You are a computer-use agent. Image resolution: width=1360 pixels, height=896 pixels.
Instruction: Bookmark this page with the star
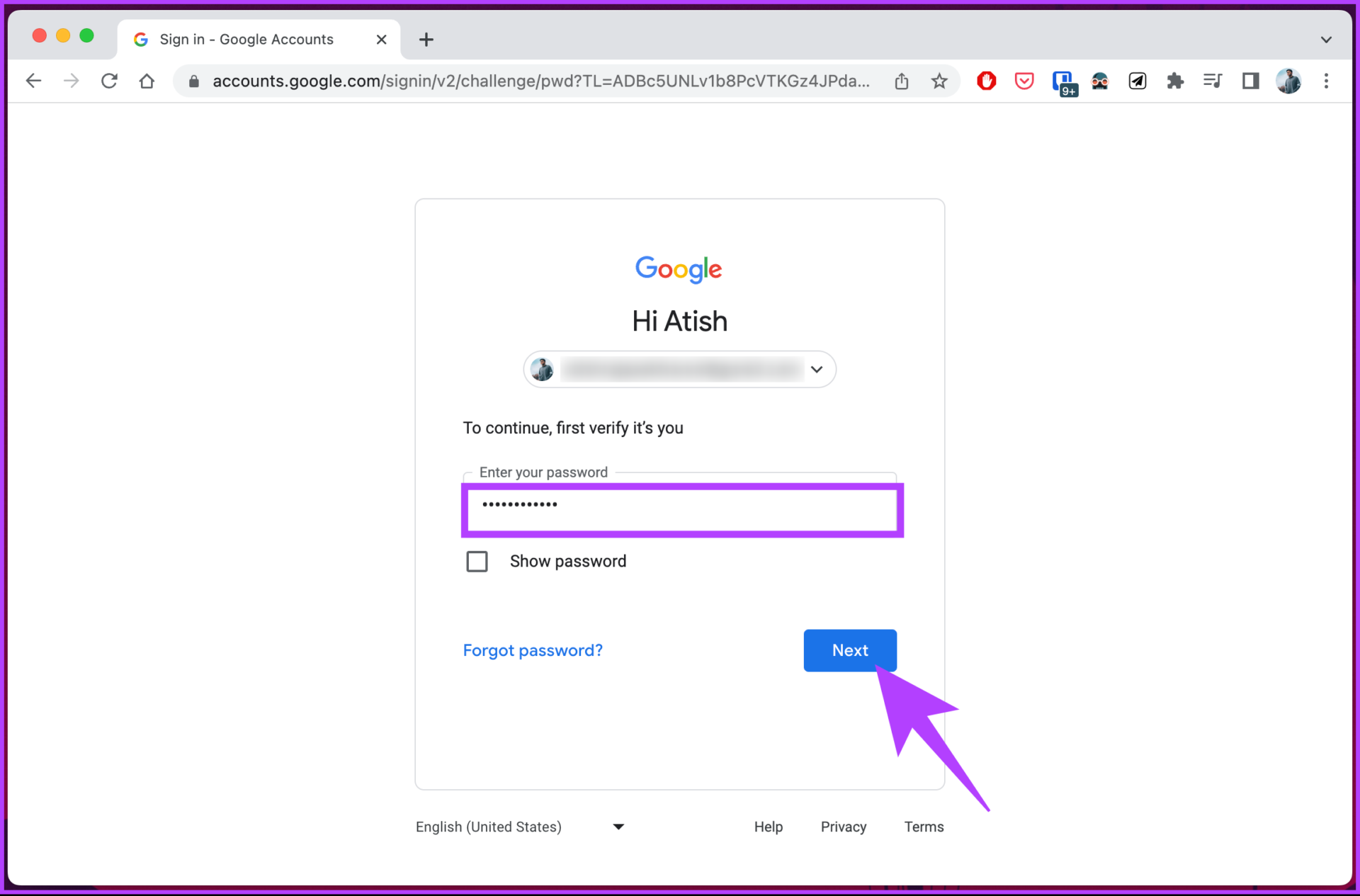pyautogui.click(x=939, y=81)
